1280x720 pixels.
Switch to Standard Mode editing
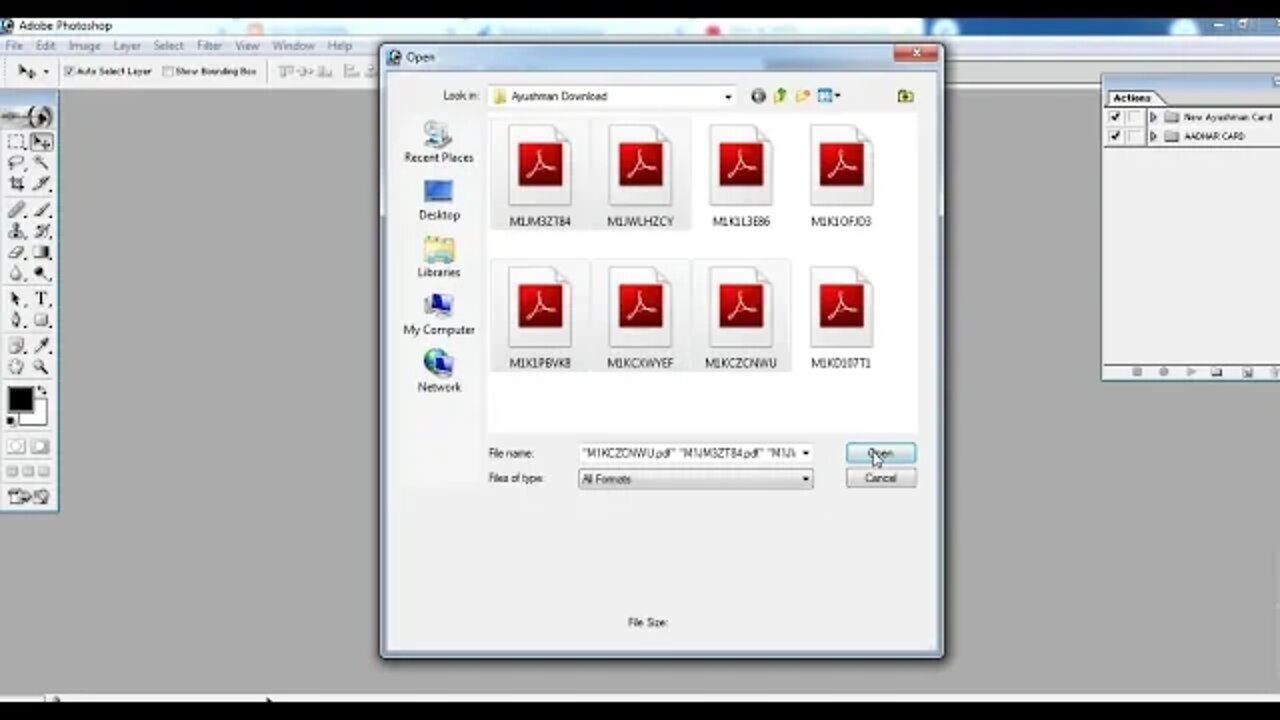(x=17, y=446)
